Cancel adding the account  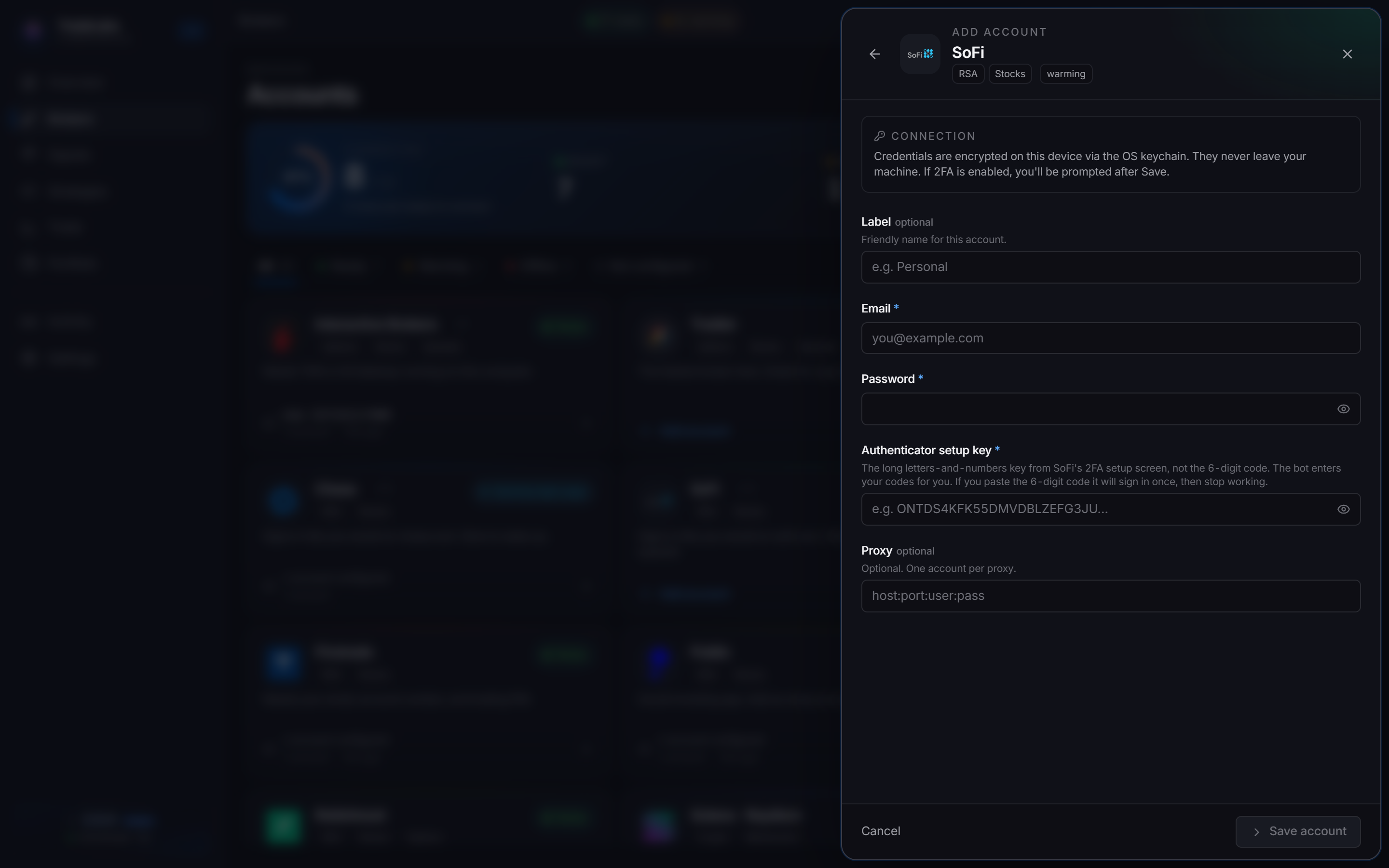pyautogui.click(x=881, y=831)
